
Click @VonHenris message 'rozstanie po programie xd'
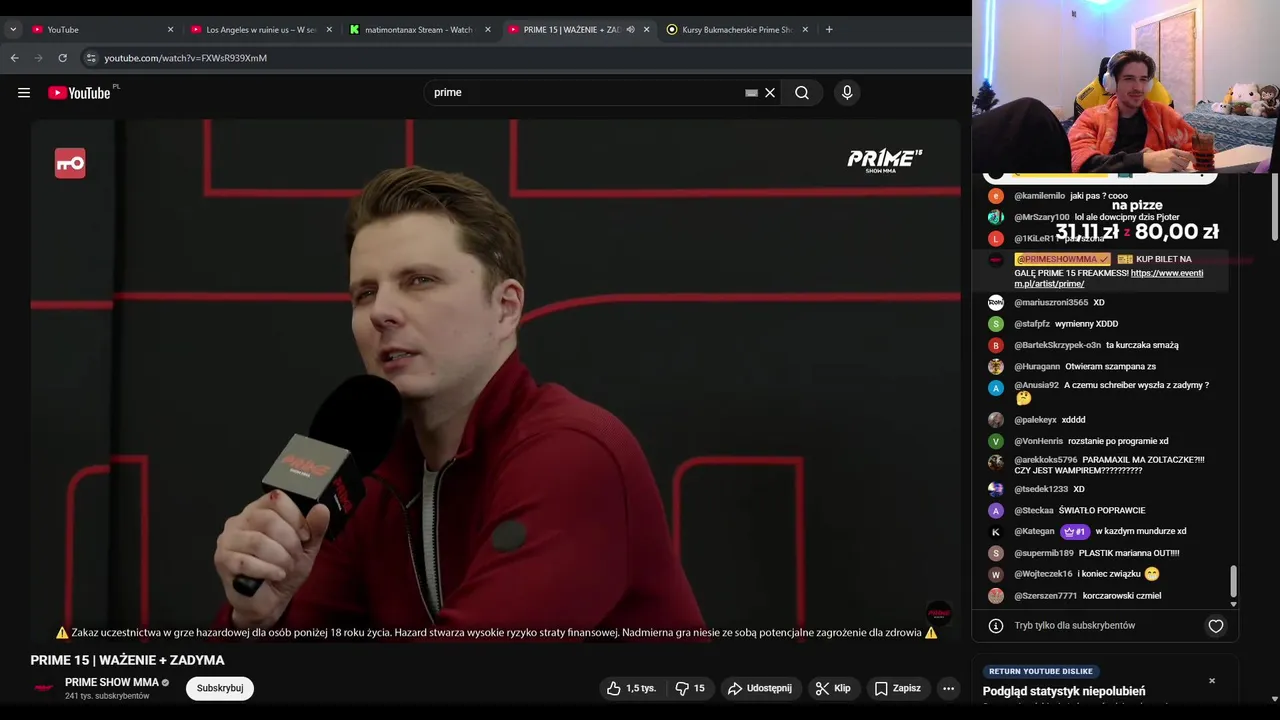coord(1118,441)
